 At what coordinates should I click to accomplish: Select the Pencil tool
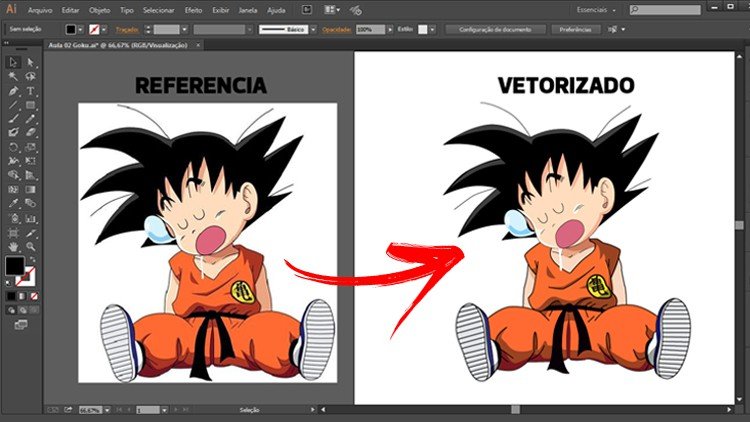[x=30, y=119]
